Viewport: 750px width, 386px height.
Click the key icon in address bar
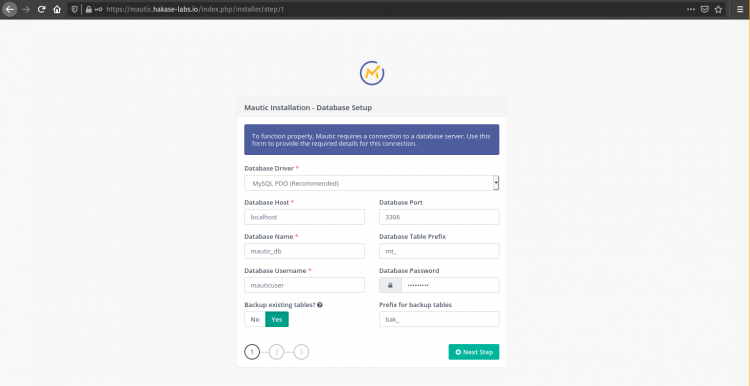[x=99, y=9]
